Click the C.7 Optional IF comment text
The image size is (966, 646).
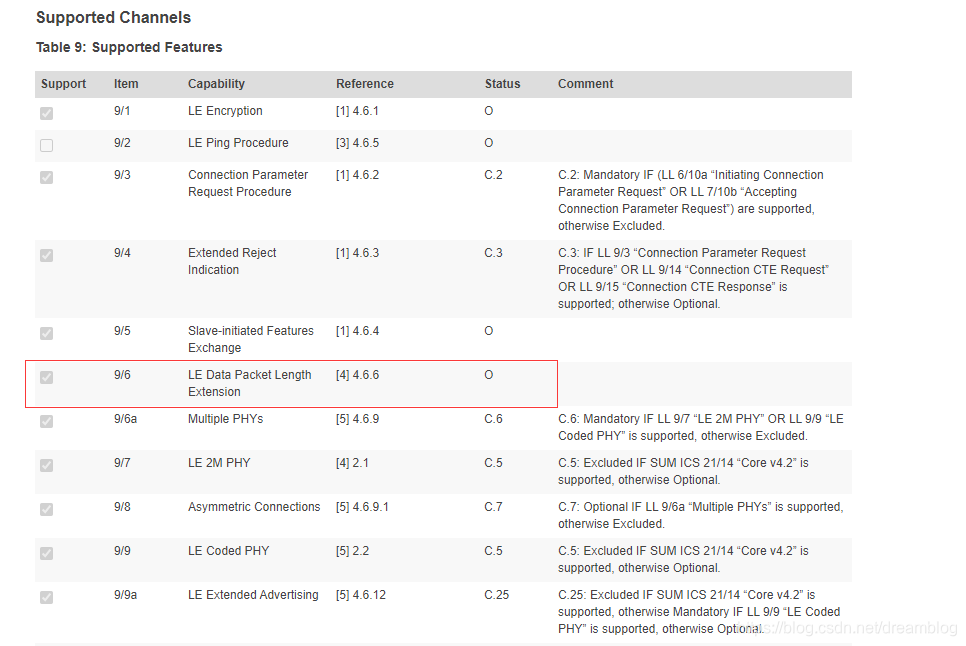tap(700, 515)
